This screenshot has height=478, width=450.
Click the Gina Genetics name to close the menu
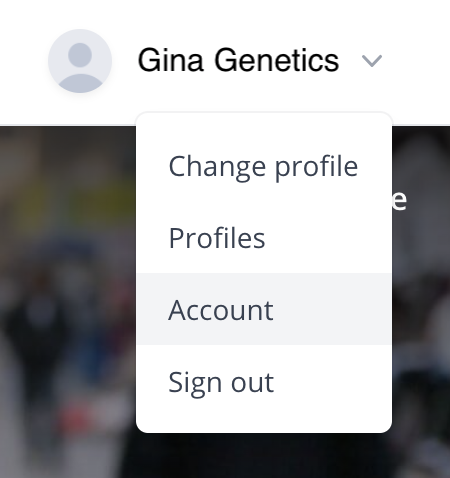click(238, 60)
